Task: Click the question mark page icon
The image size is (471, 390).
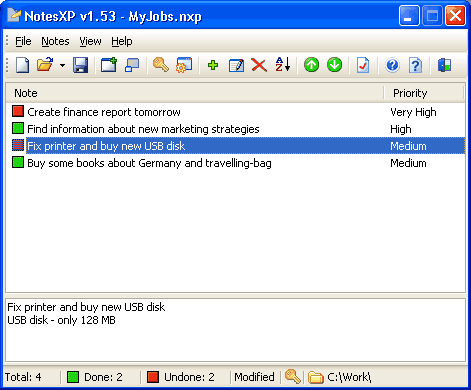Action: (415, 65)
